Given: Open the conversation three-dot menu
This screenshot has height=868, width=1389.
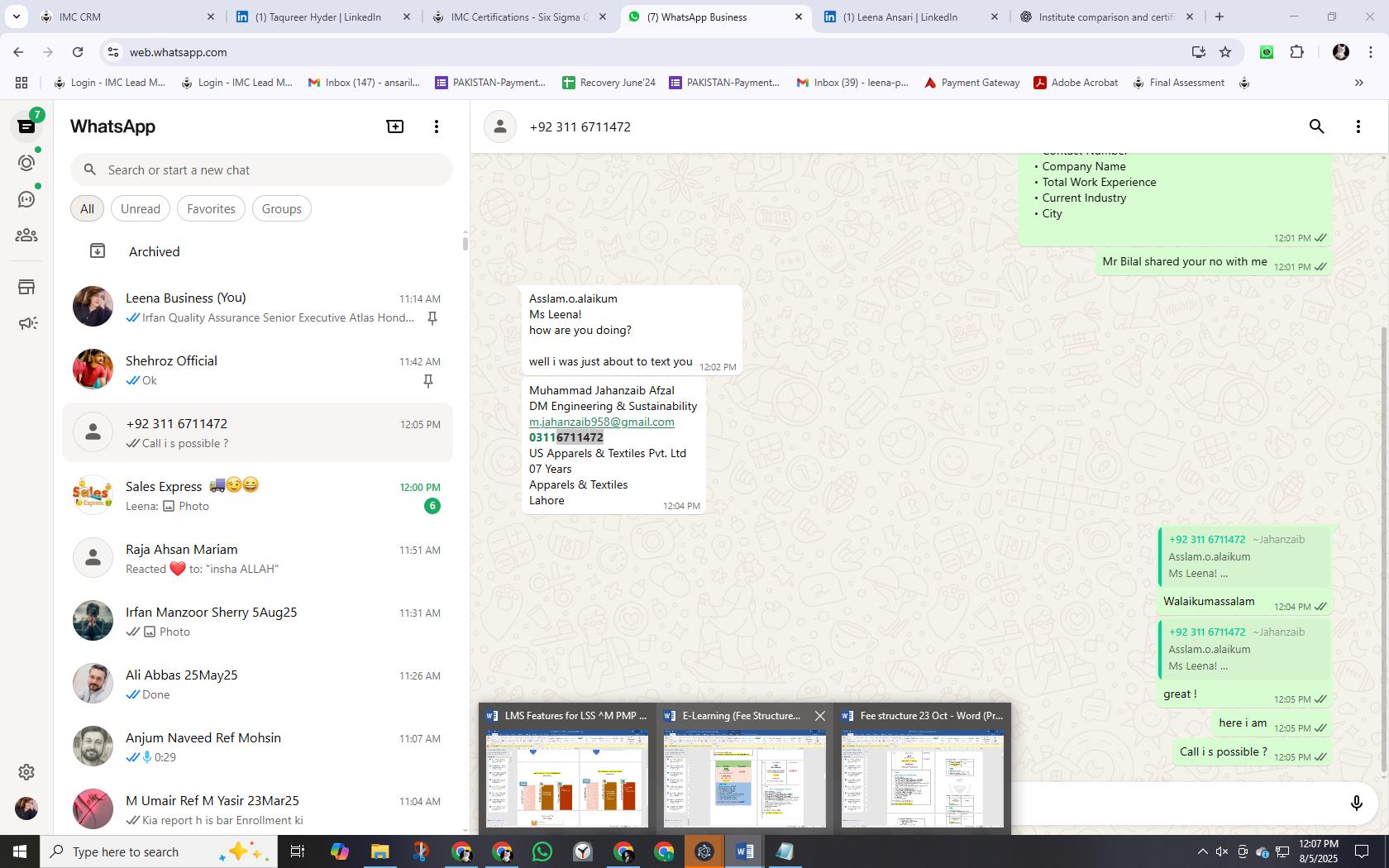Looking at the screenshot, I should (x=1358, y=126).
